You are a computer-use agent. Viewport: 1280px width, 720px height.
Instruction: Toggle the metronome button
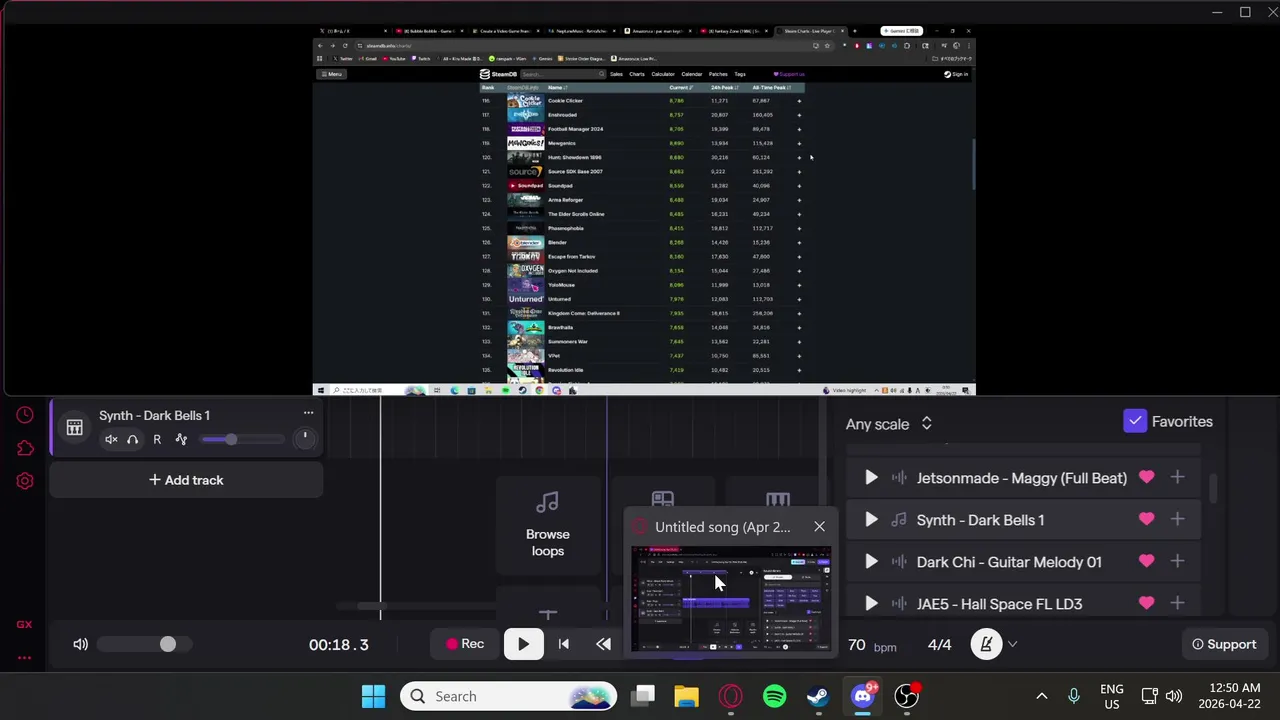click(986, 644)
